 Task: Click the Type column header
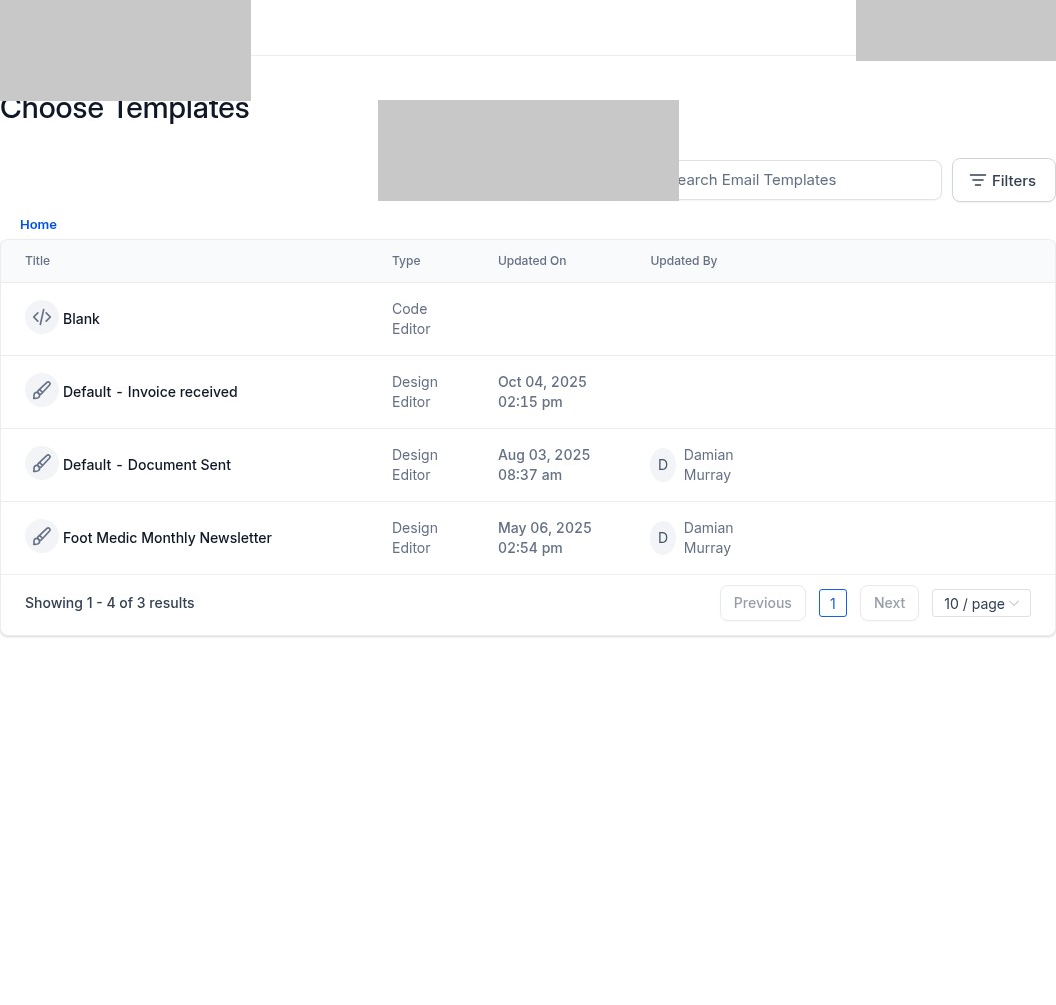pyautogui.click(x=406, y=261)
